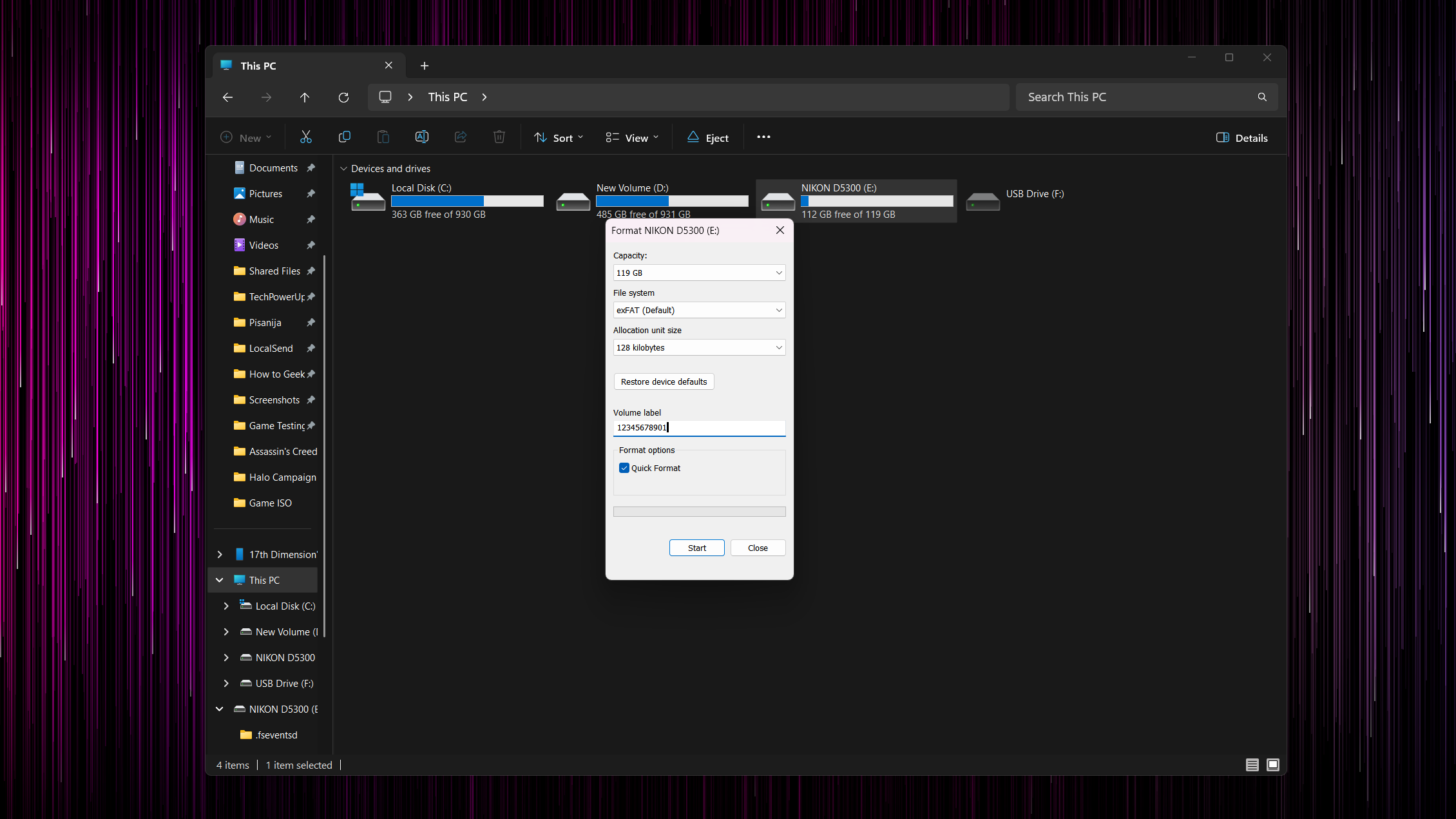
Task: Switch to details list view icon
Action: coord(1252,765)
